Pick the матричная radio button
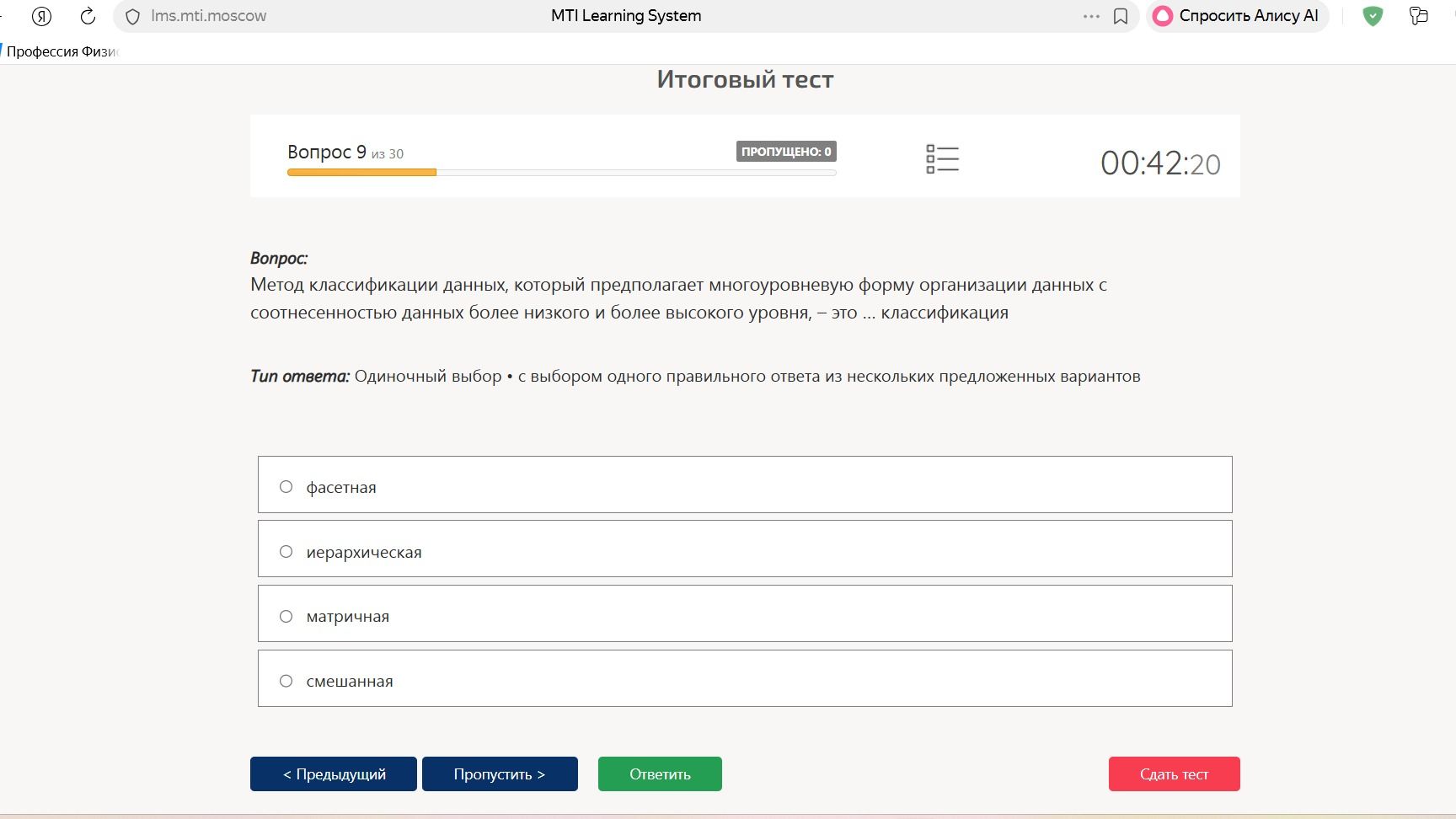 pos(286,616)
